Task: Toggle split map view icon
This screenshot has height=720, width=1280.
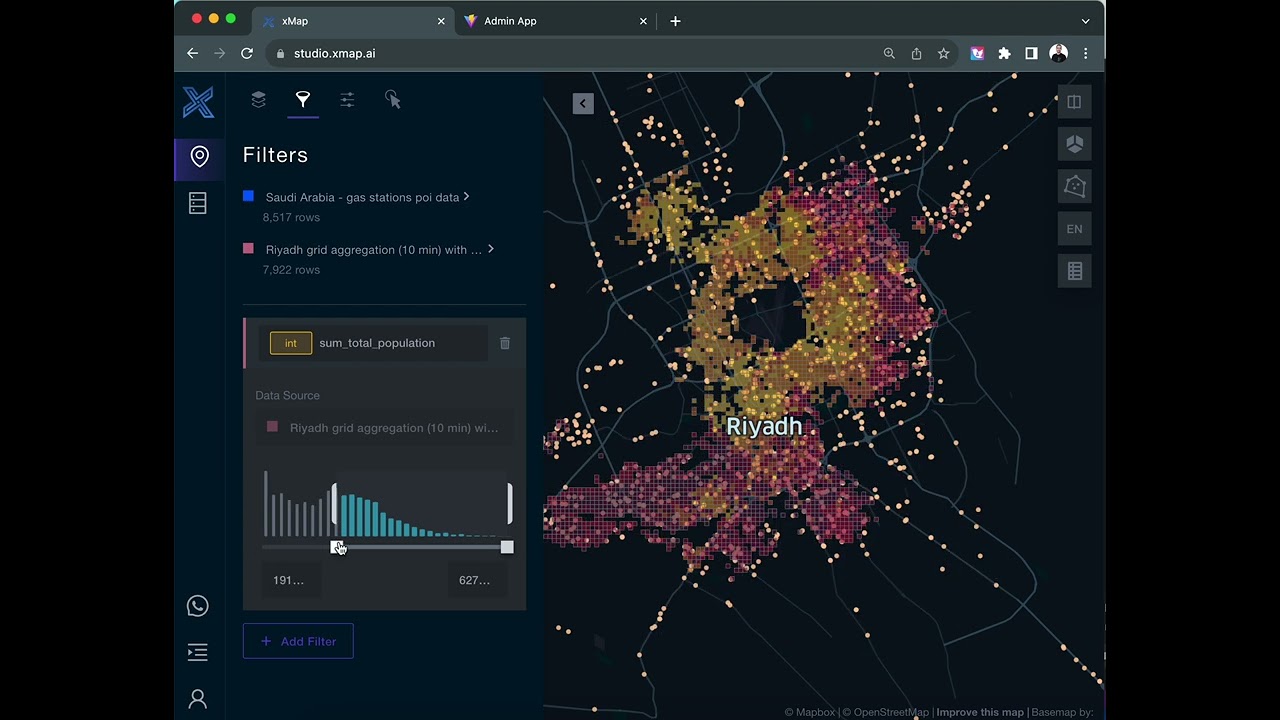Action: (x=1074, y=102)
